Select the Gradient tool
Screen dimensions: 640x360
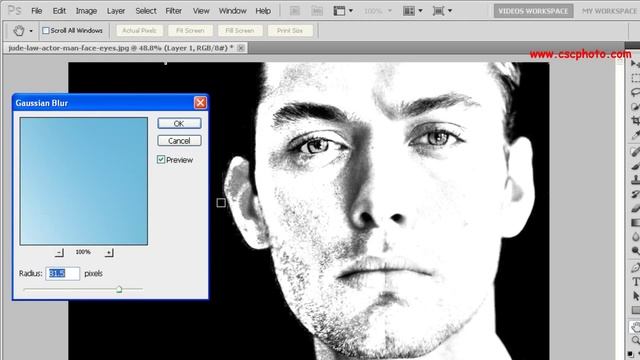pos(635,222)
